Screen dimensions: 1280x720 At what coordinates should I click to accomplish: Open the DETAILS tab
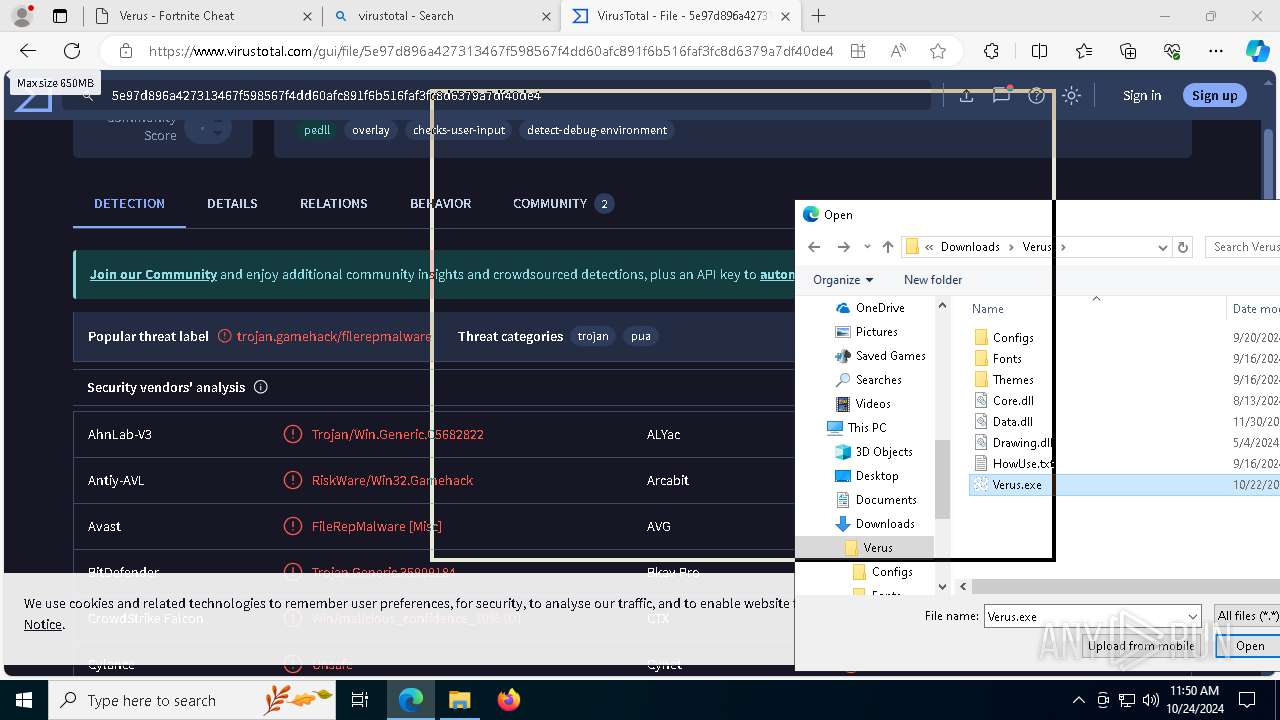point(232,203)
